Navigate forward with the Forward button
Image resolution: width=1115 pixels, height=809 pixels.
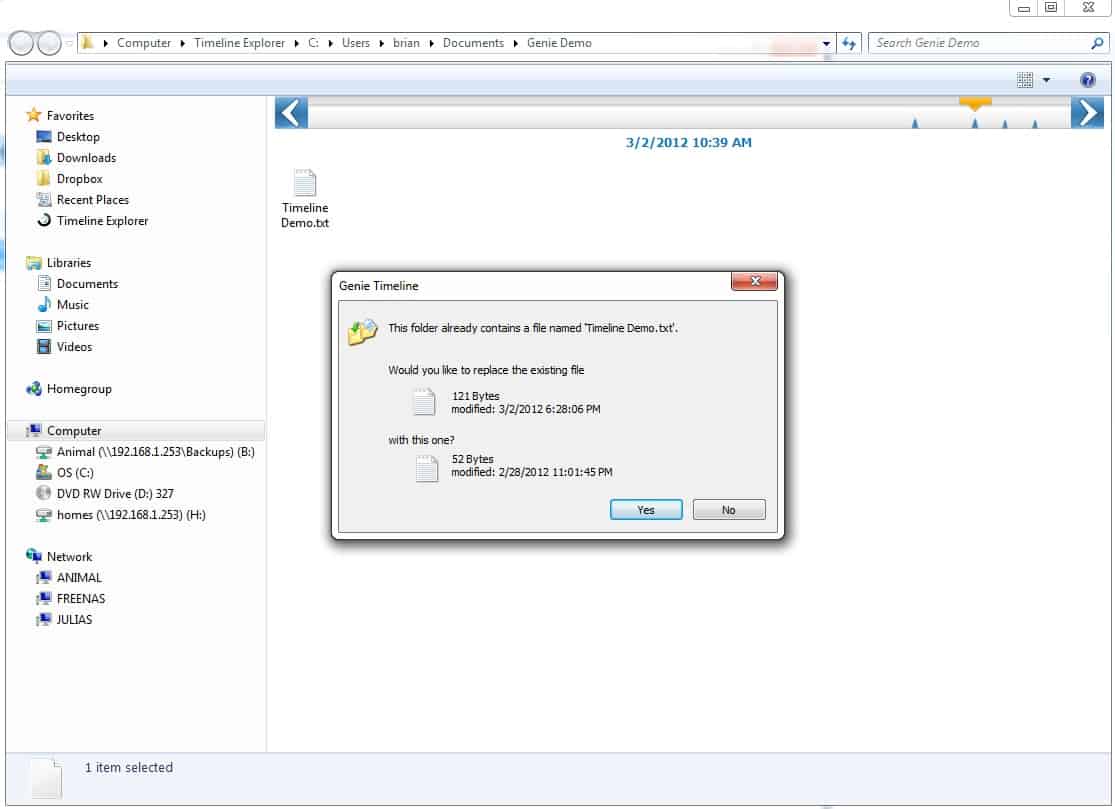click(x=49, y=43)
